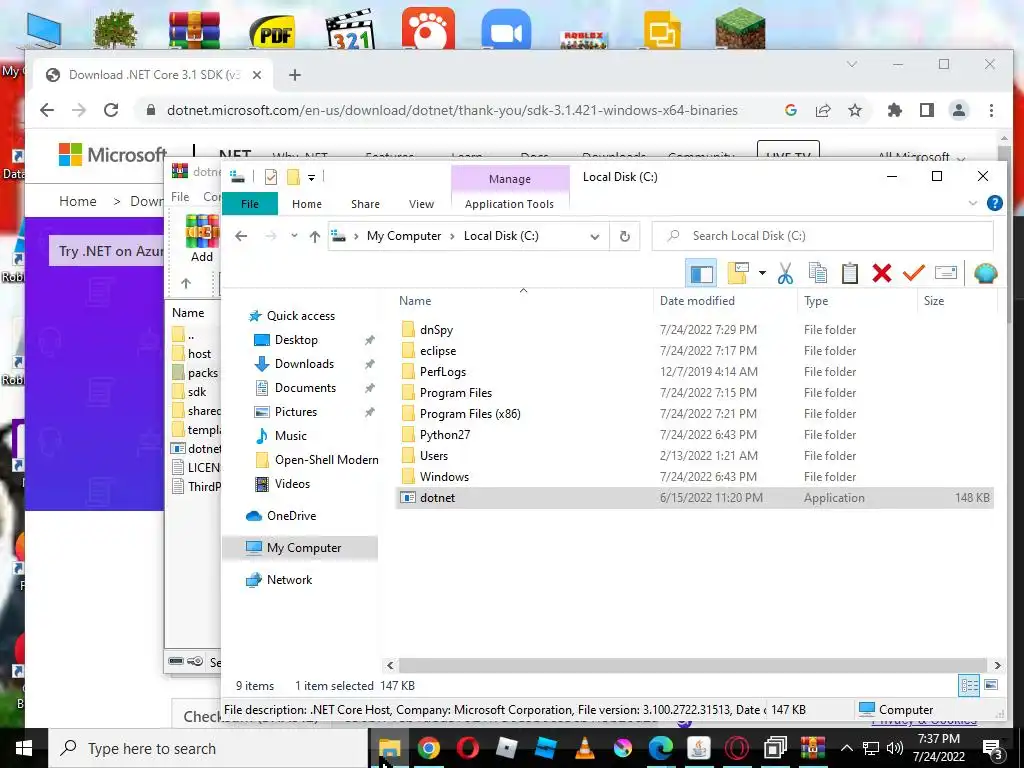Click the Cut scissors icon in Explorer toolbar
Viewport: 1024px width, 768px height.
click(x=785, y=274)
